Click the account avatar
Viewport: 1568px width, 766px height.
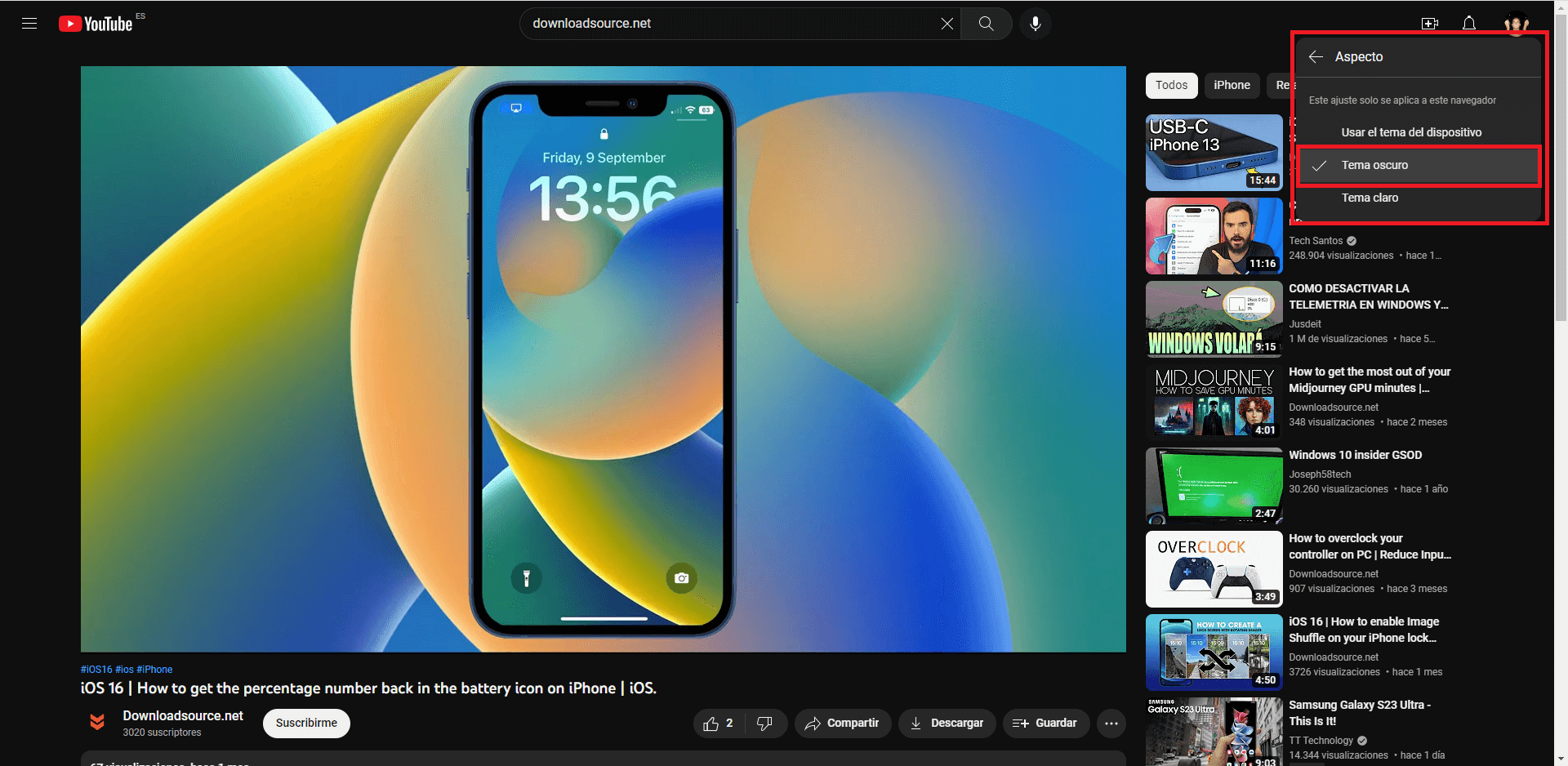(1517, 24)
